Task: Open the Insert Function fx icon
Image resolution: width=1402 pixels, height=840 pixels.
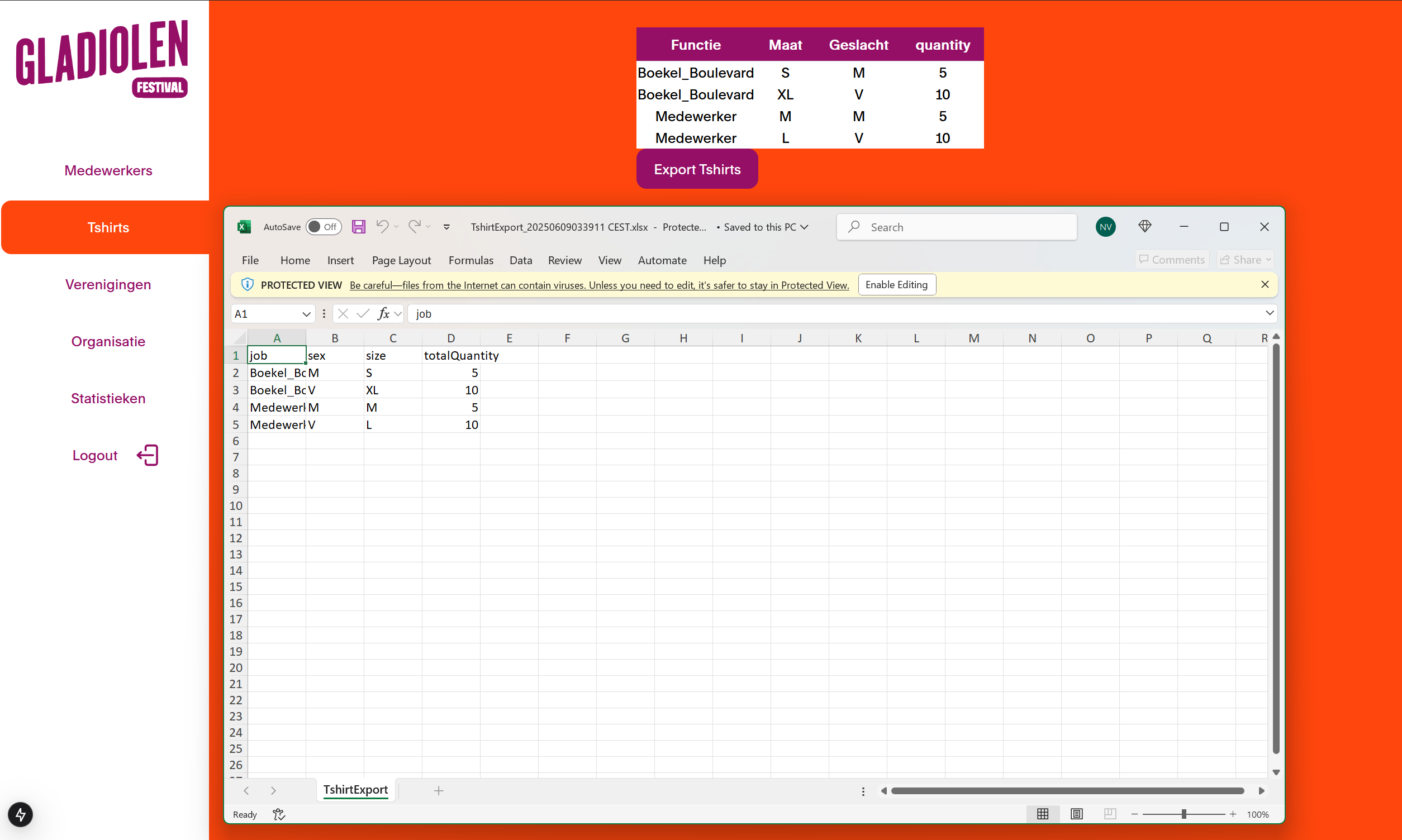Action: point(384,313)
